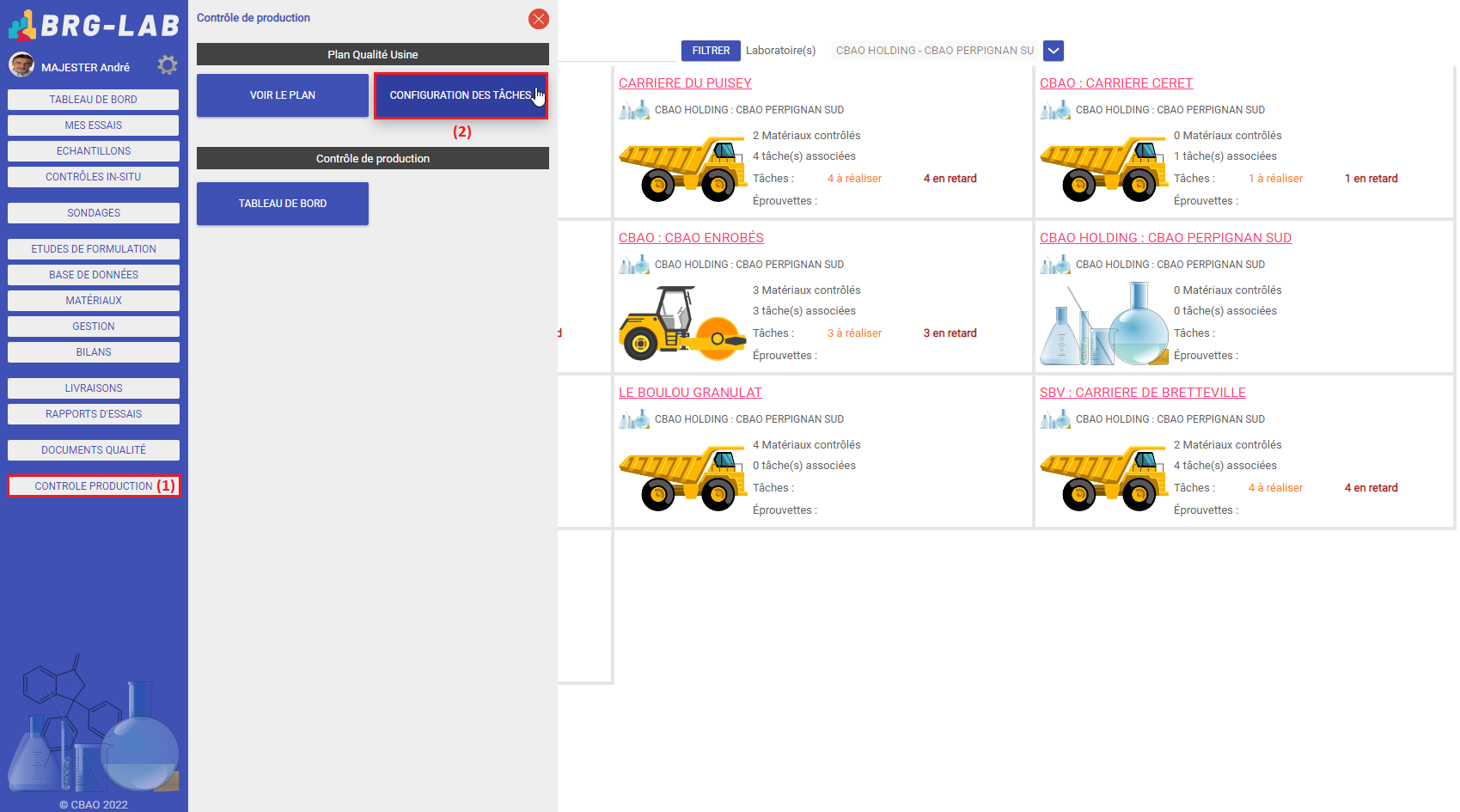Click dump truck icon for CBAO : CARRIERE CERET

pyautogui.click(x=1103, y=168)
